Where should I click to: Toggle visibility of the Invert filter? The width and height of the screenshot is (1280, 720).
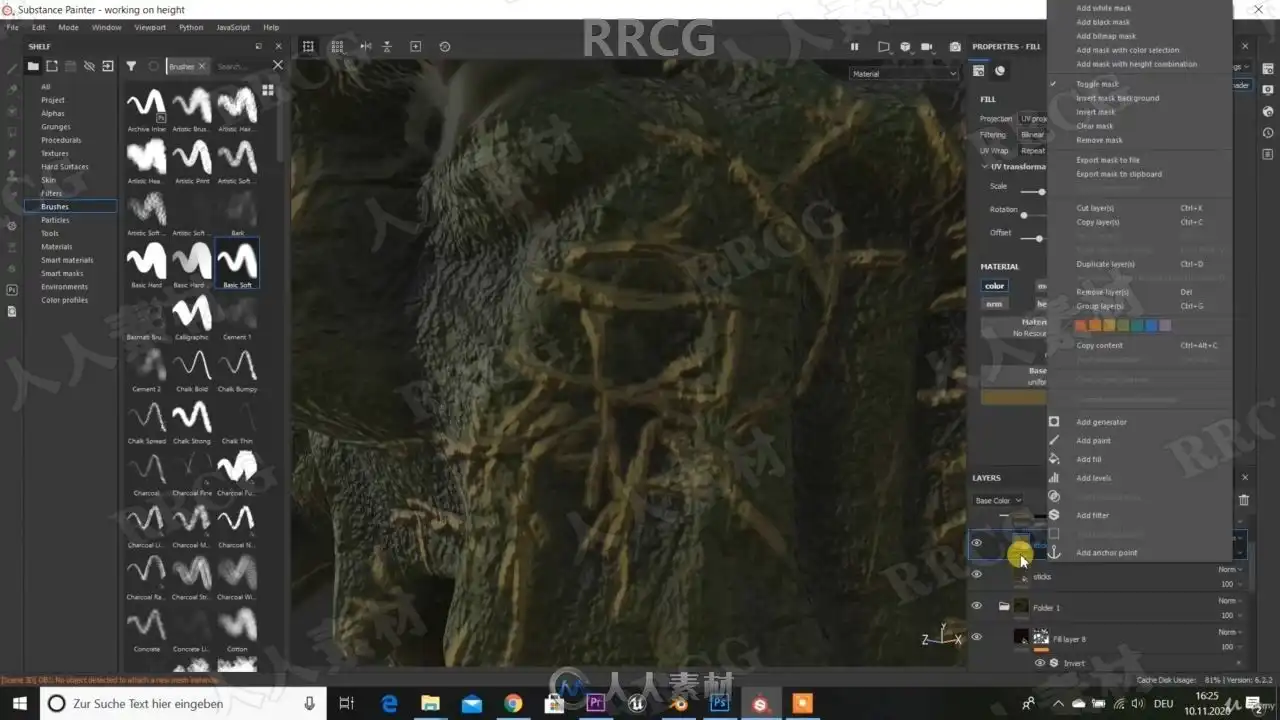(x=1040, y=663)
